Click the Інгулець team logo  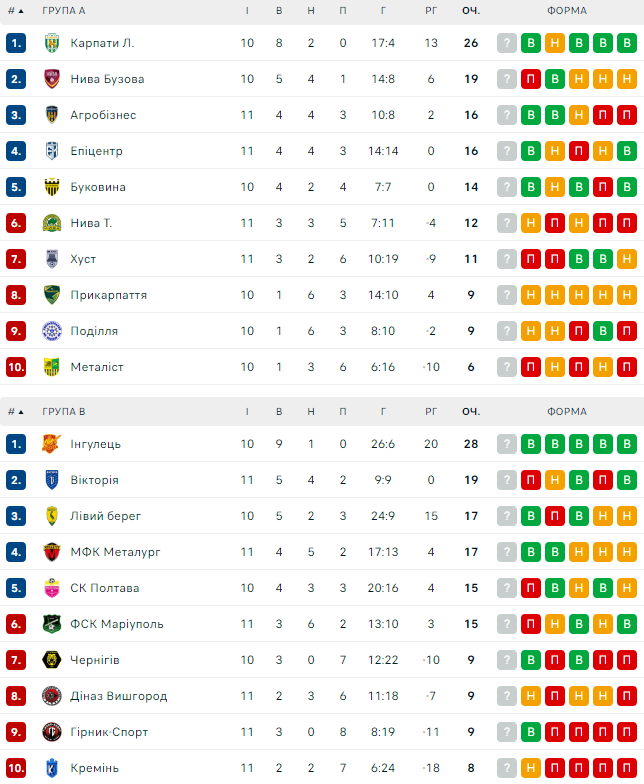pyautogui.click(x=52, y=444)
